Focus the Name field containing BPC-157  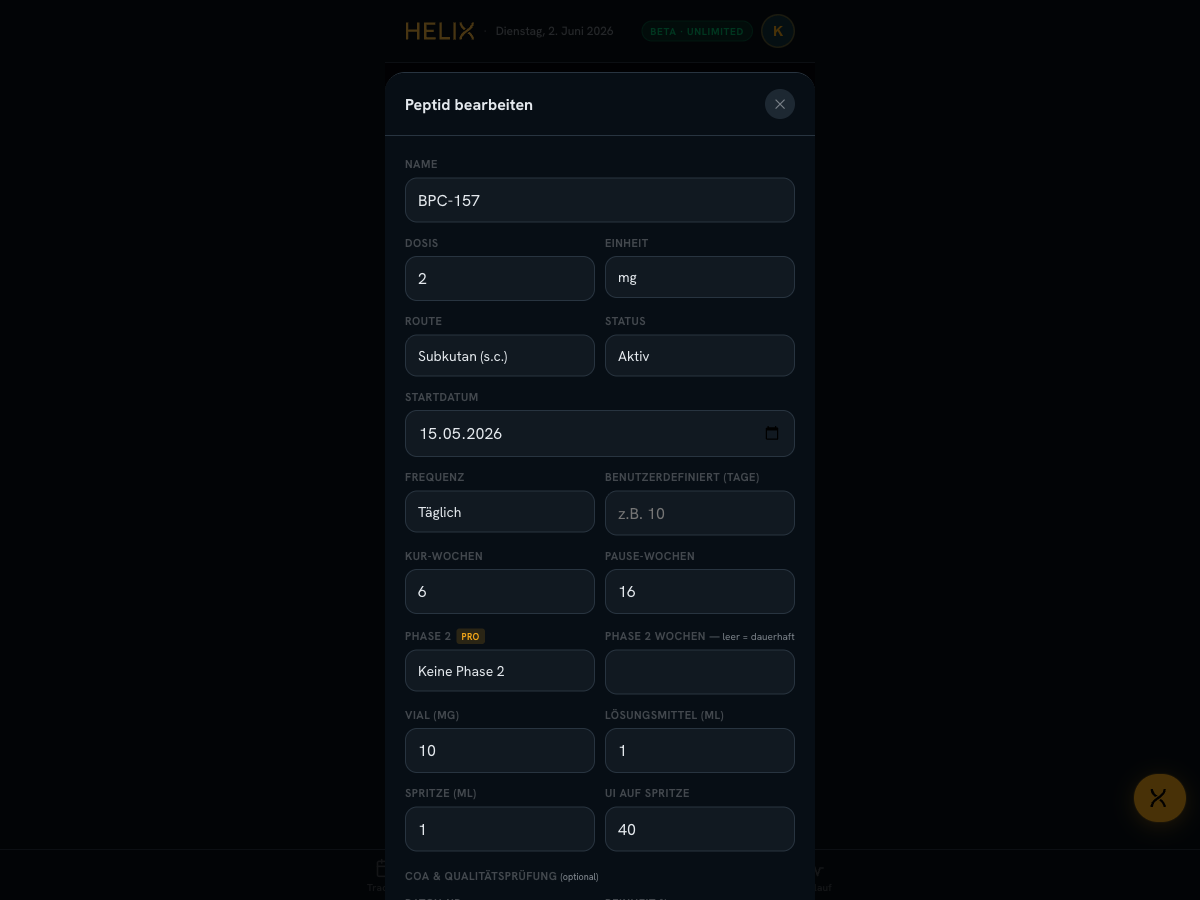point(600,200)
